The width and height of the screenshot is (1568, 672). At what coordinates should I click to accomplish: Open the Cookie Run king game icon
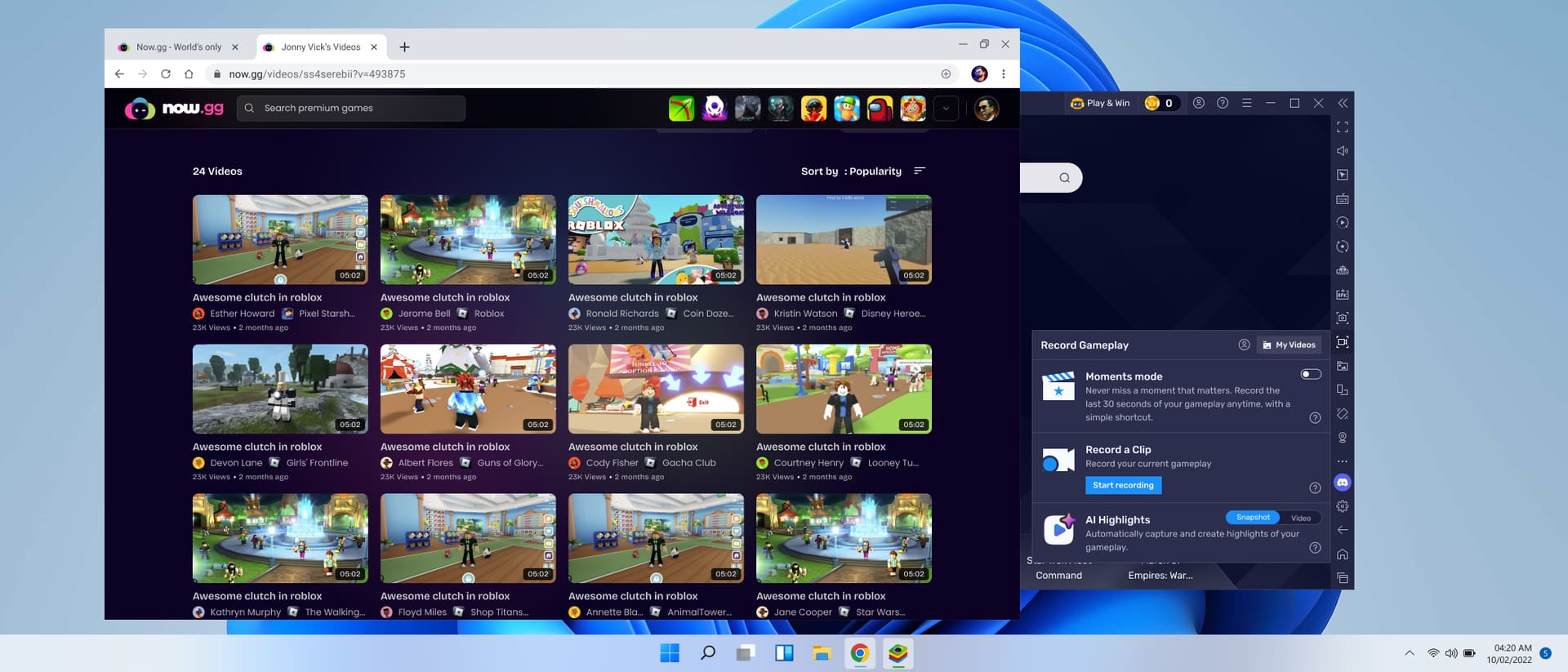point(913,109)
